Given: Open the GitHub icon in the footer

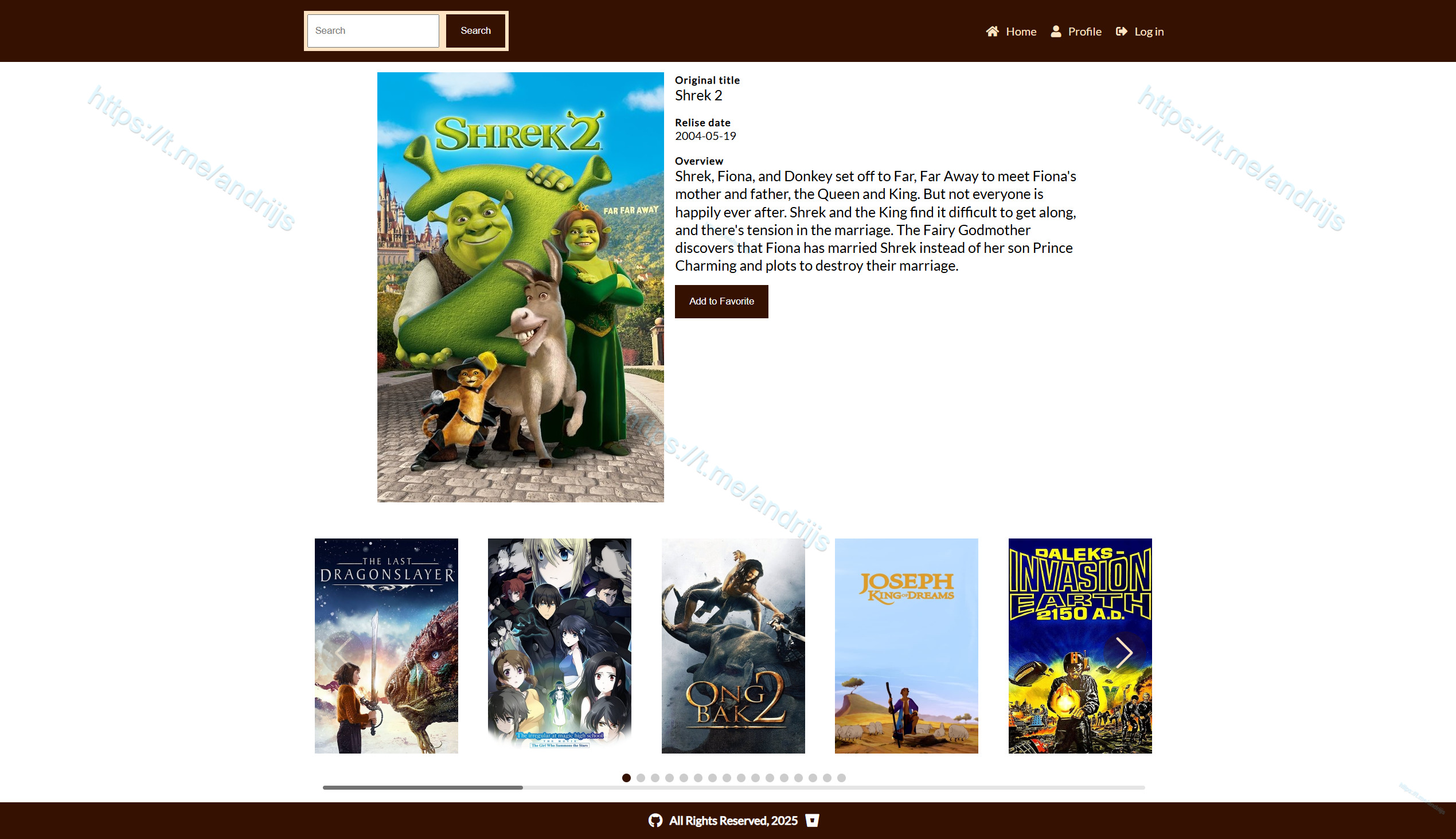Looking at the screenshot, I should click(x=655, y=820).
